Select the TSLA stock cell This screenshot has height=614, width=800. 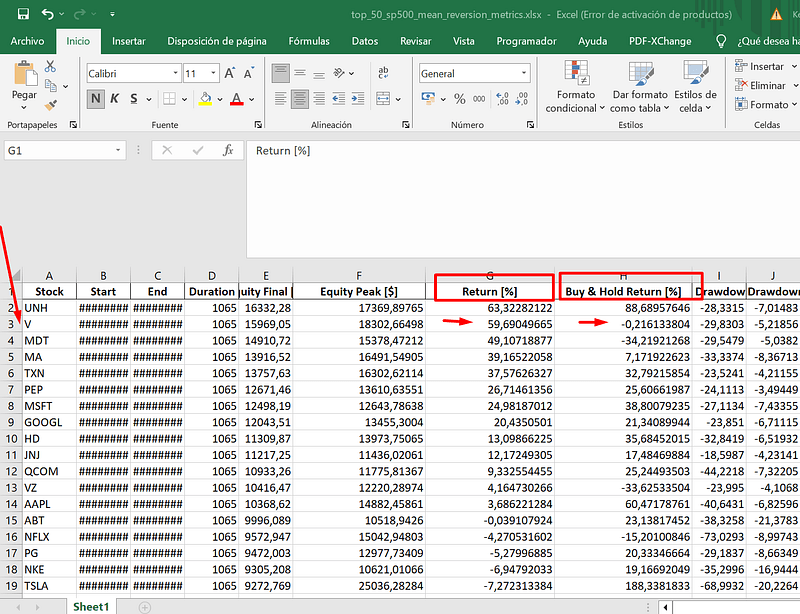49,586
